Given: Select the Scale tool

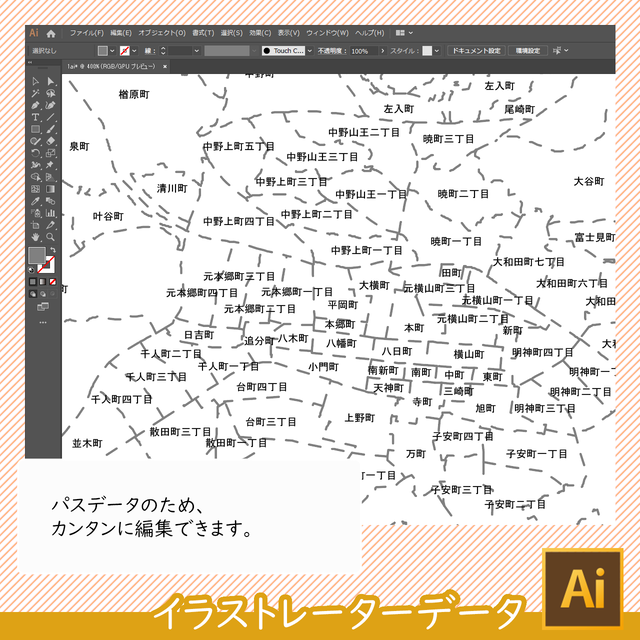Looking at the screenshot, I should [x=50, y=153].
